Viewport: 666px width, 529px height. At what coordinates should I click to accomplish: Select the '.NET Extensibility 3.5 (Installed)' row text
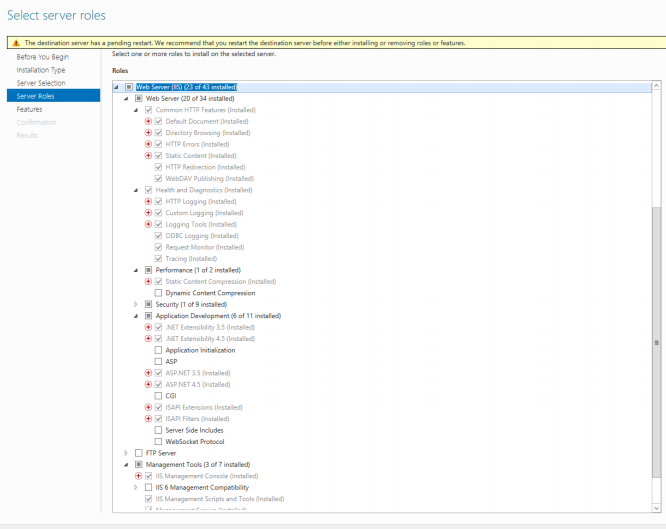coord(210,327)
